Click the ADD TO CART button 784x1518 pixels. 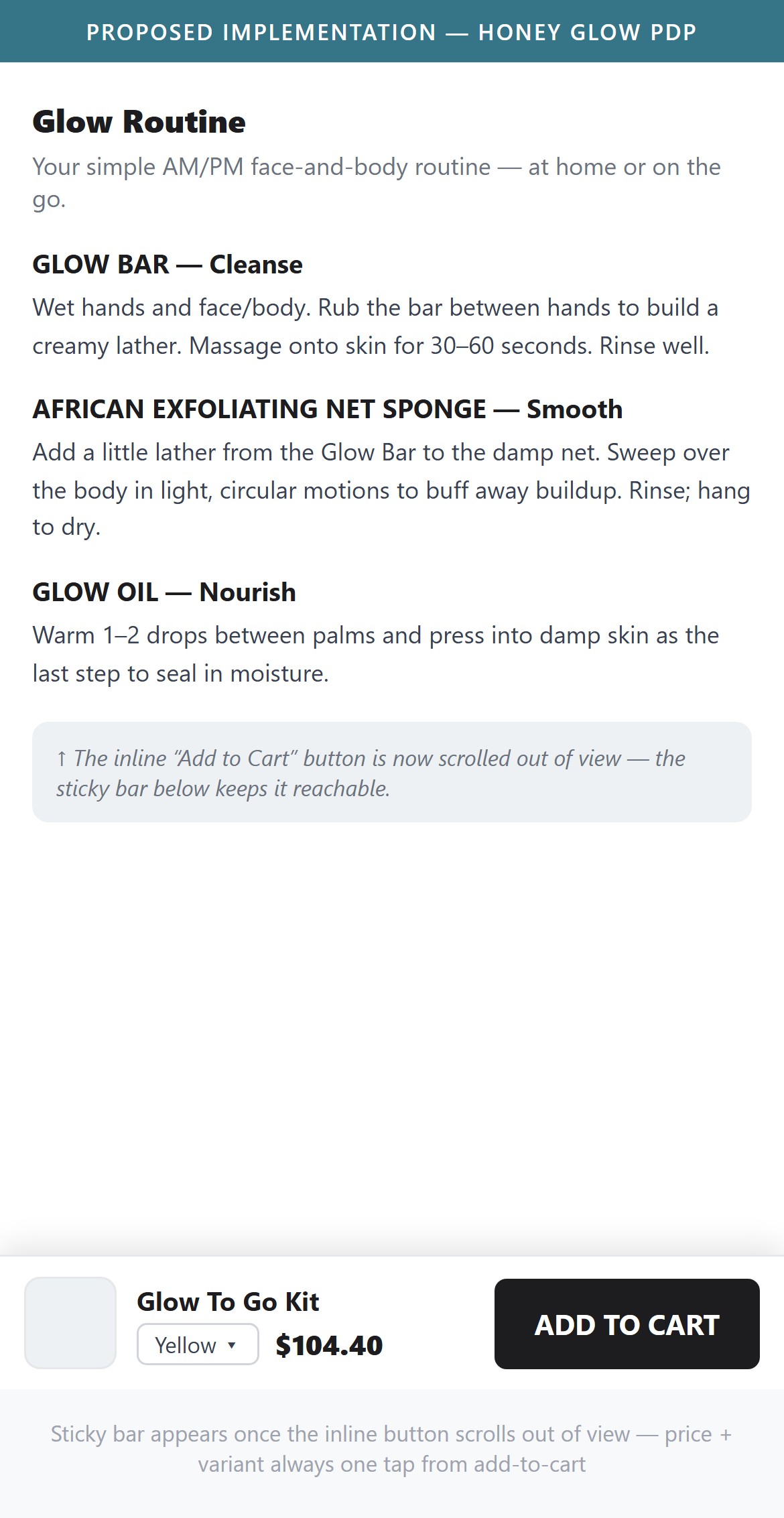627,1324
